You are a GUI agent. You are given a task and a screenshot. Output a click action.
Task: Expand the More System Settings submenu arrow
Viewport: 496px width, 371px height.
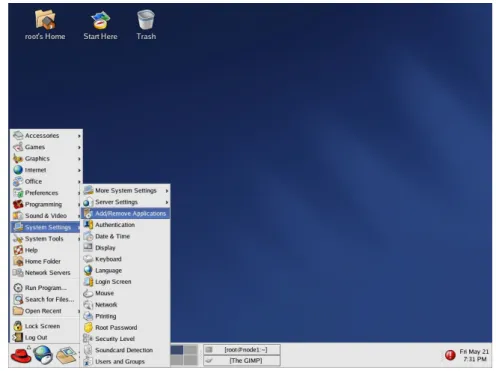click(x=167, y=191)
